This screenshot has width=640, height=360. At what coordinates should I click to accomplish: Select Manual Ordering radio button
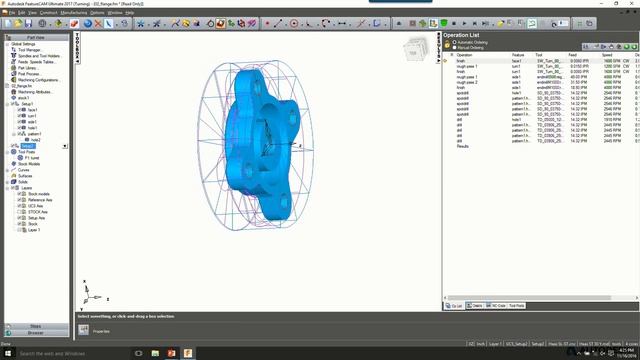(454, 48)
